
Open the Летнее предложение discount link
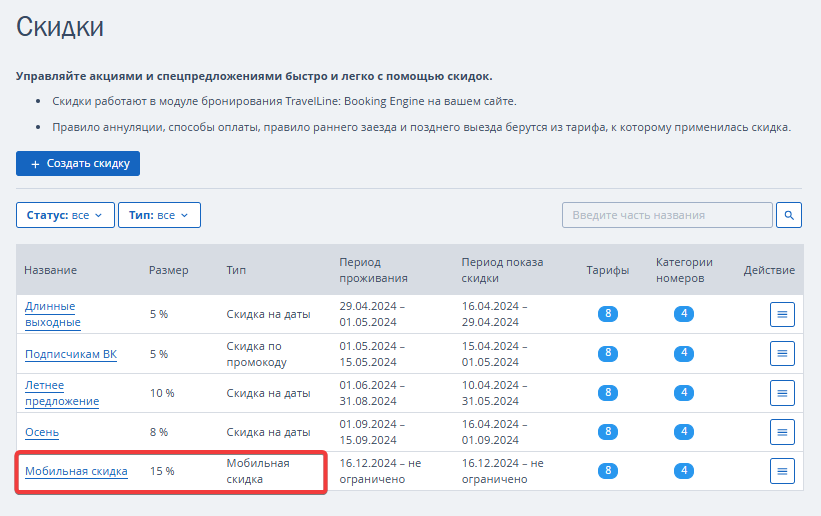[x=62, y=393]
